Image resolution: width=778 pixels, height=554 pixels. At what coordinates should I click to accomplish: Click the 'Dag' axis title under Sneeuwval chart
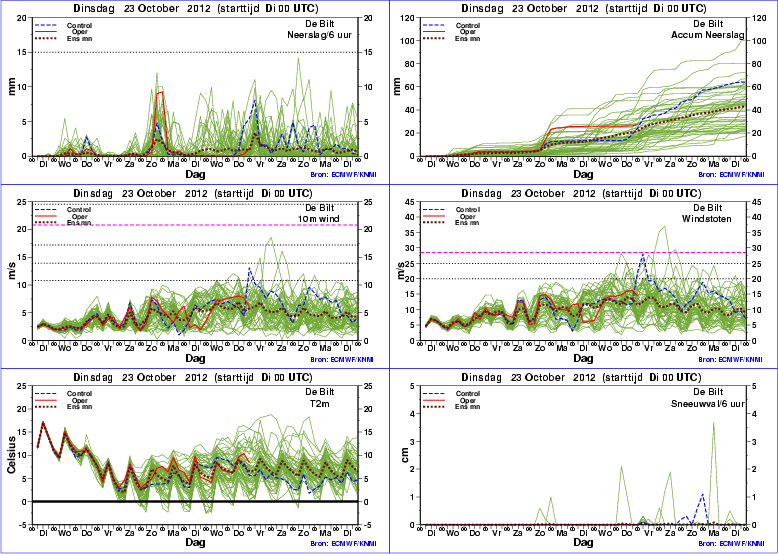click(583, 543)
